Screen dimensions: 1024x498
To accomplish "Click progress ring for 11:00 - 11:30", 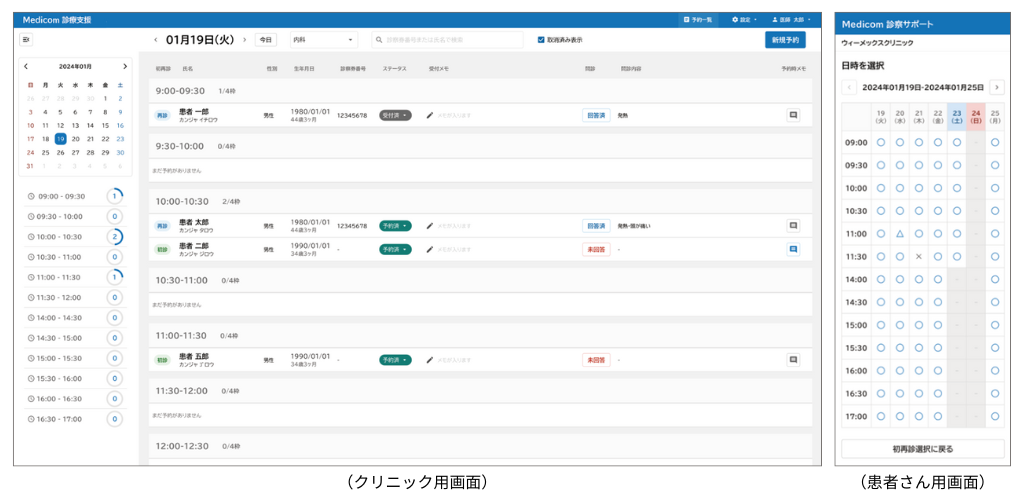I will 114,277.
